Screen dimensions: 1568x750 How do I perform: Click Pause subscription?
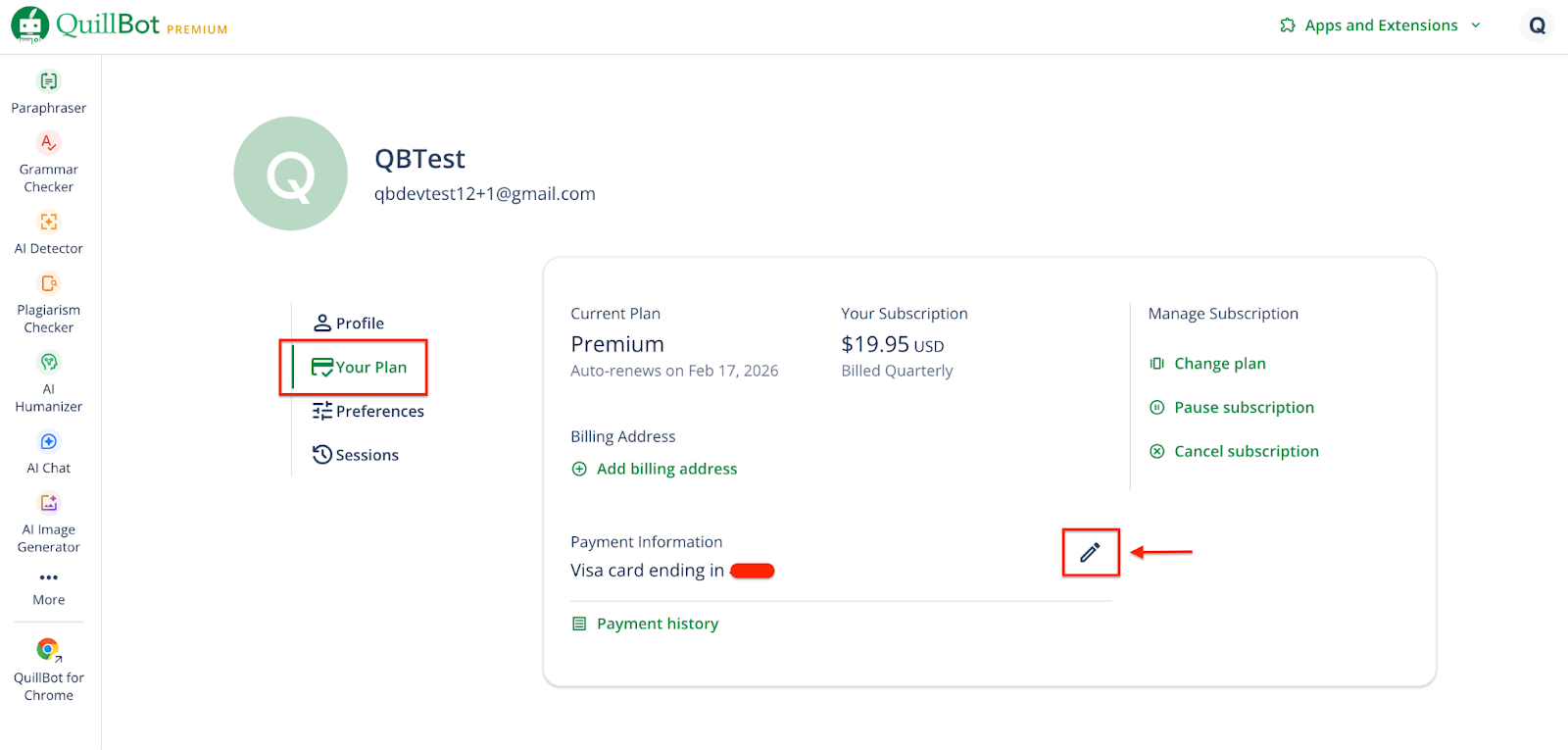click(x=1243, y=408)
